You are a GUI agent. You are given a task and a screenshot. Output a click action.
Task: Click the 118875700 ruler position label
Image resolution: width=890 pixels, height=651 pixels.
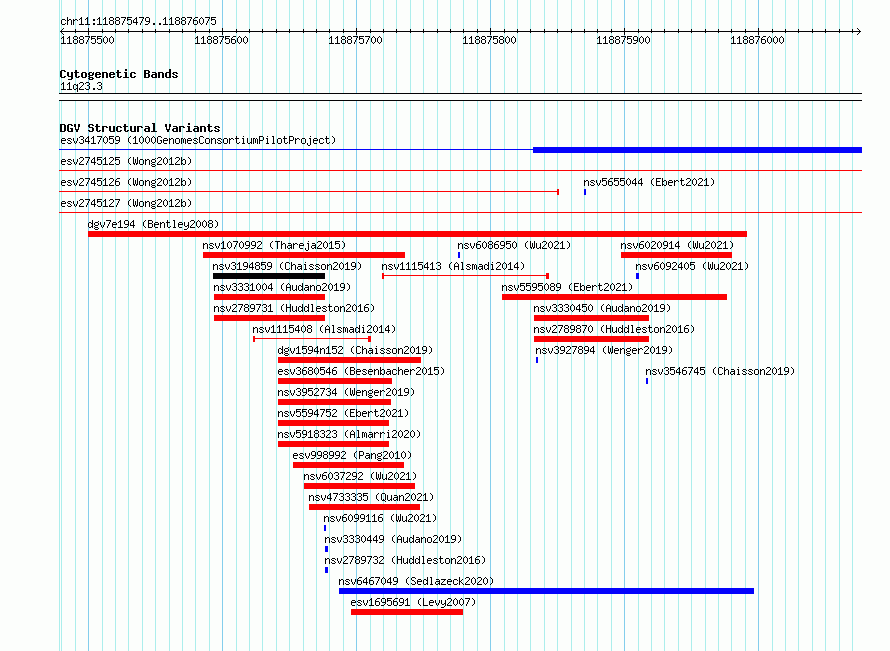[355, 40]
